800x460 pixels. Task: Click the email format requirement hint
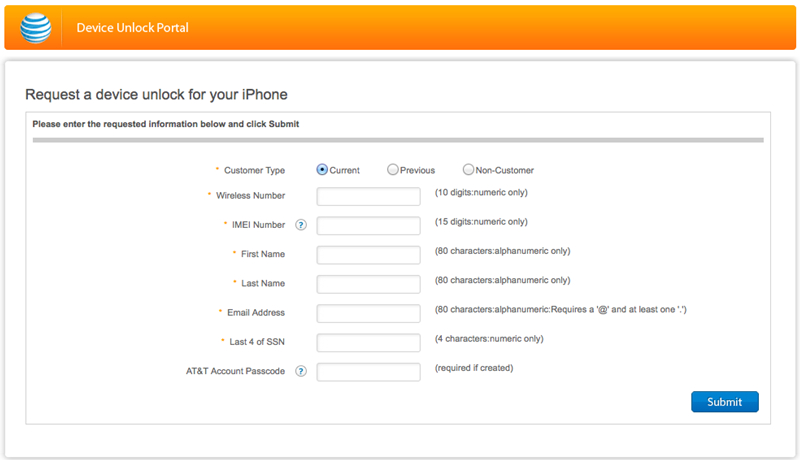coord(561,310)
